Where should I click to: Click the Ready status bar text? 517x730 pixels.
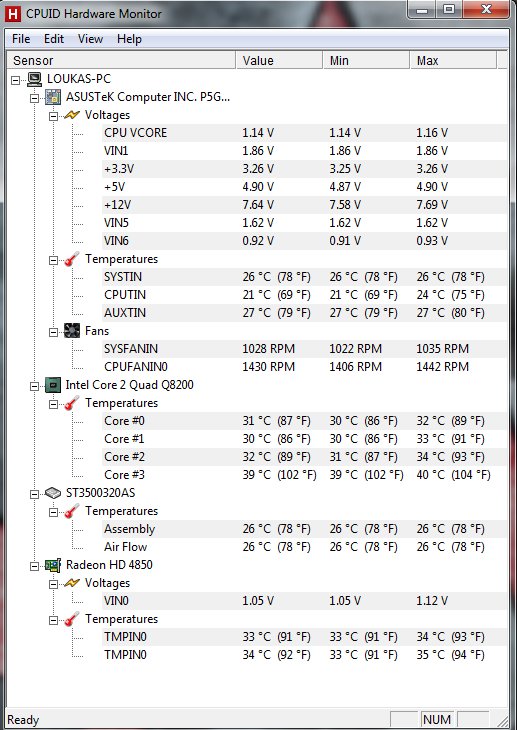point(23,720)
